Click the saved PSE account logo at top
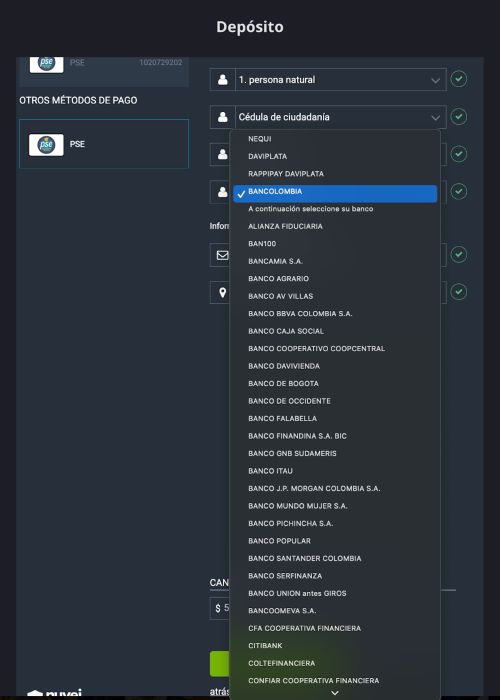The image size is (500, 700). (46, 64)
